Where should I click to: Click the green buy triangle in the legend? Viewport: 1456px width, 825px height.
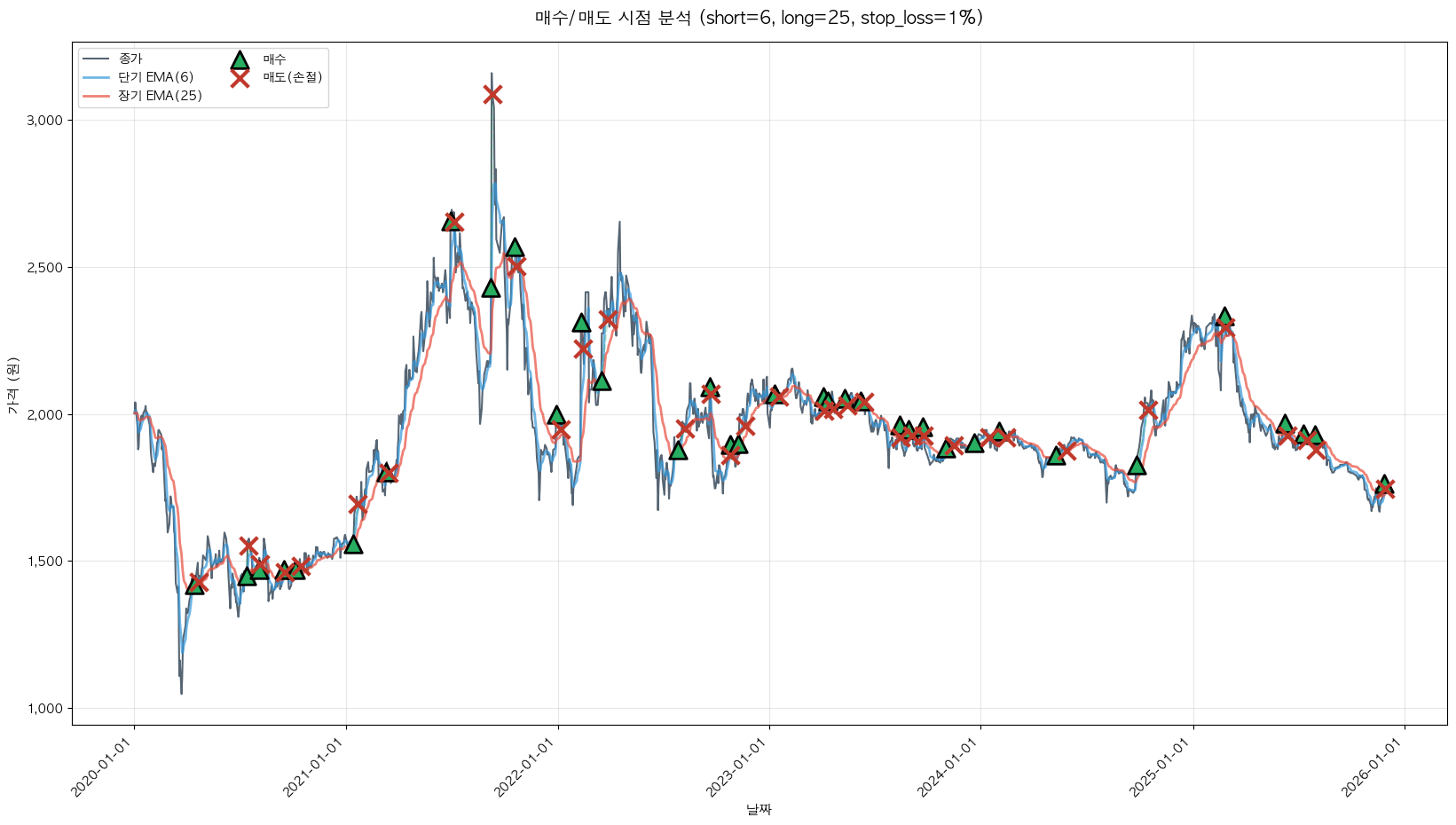point(240,60)
